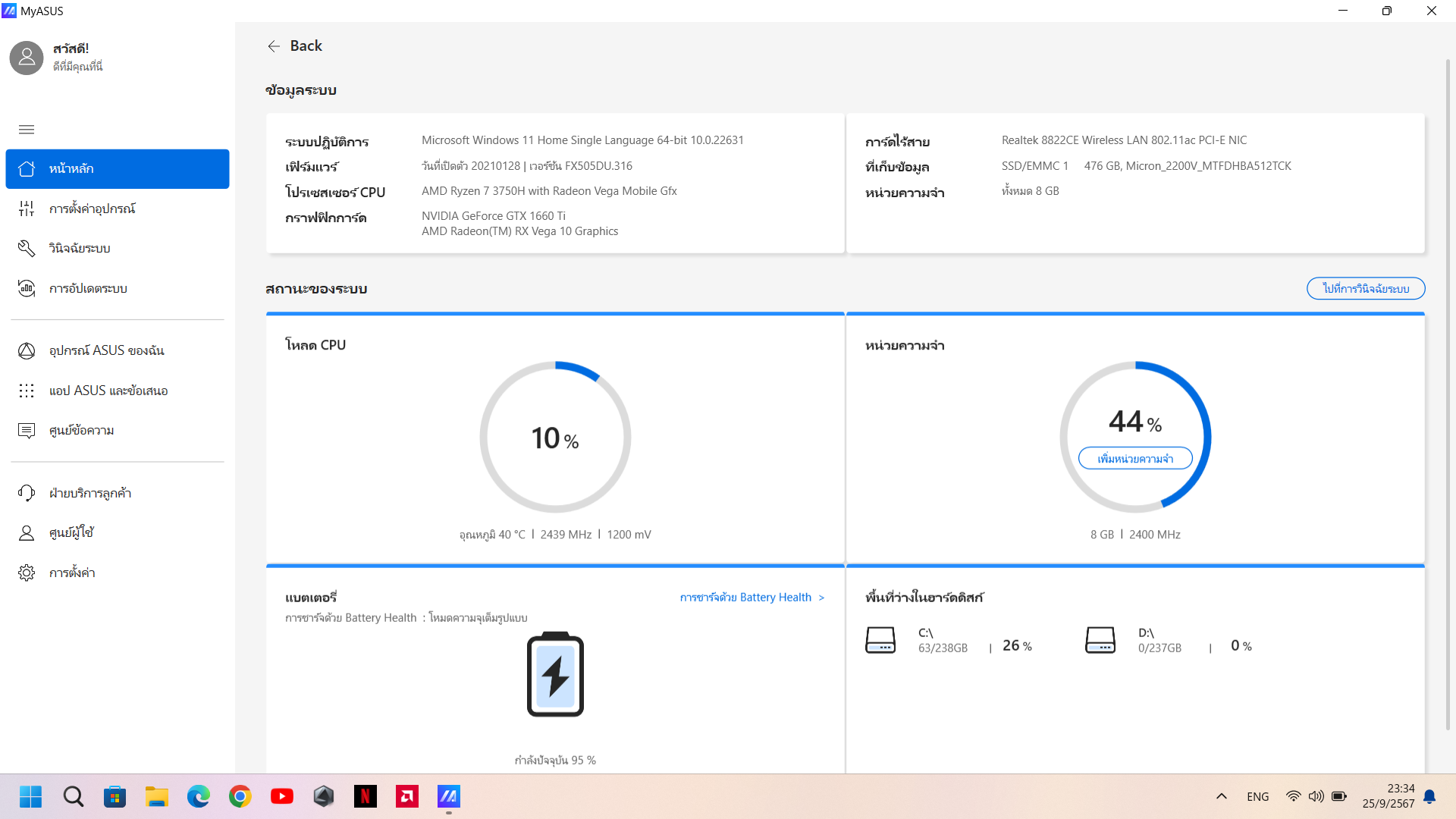The height and width of the screenshot is (819, 1456).
Task: Click the home icon beside หน้าหลัก
Action: pos(27,168)
